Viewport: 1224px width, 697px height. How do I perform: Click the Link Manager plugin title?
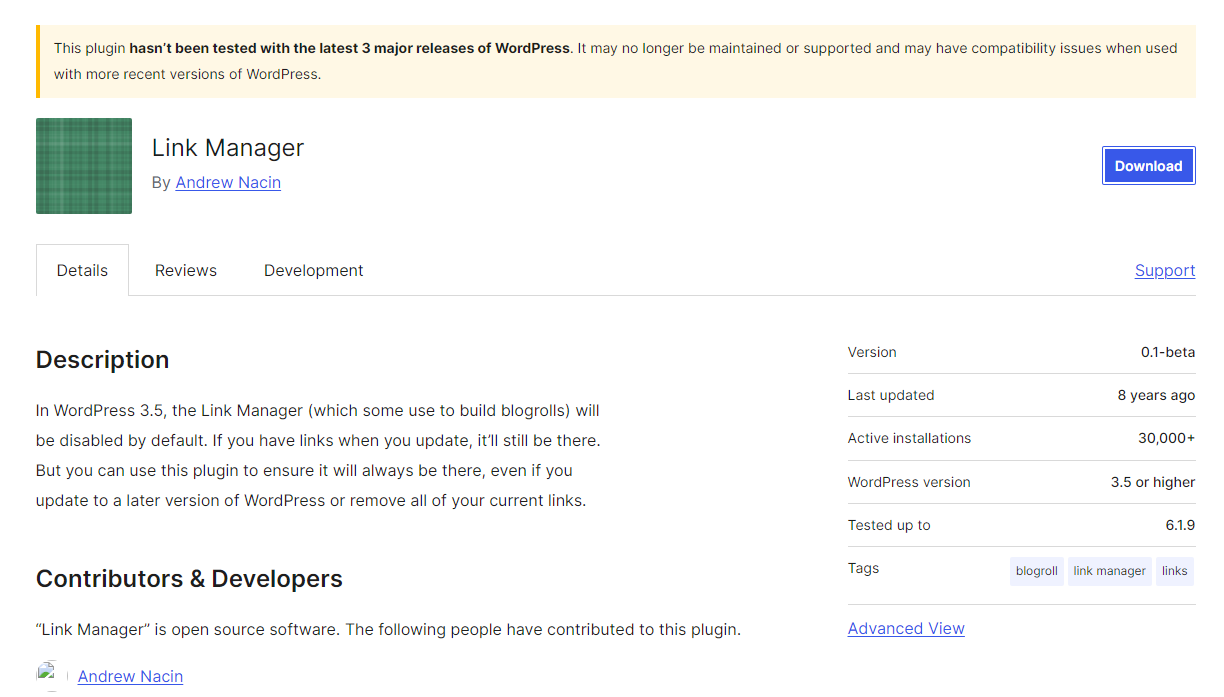pyautogui.click(x=228, y=148)
